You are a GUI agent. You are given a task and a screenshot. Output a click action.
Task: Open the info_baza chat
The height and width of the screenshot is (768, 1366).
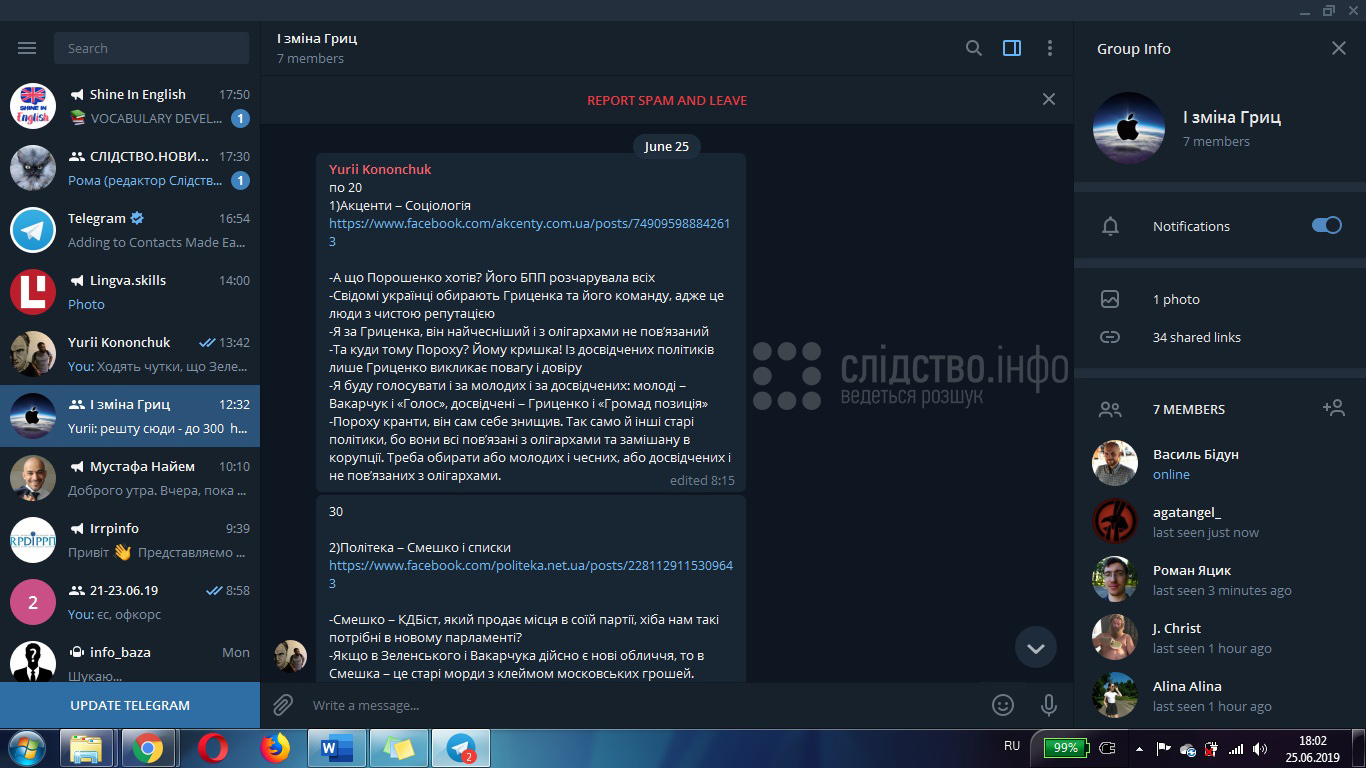[130, 657]
